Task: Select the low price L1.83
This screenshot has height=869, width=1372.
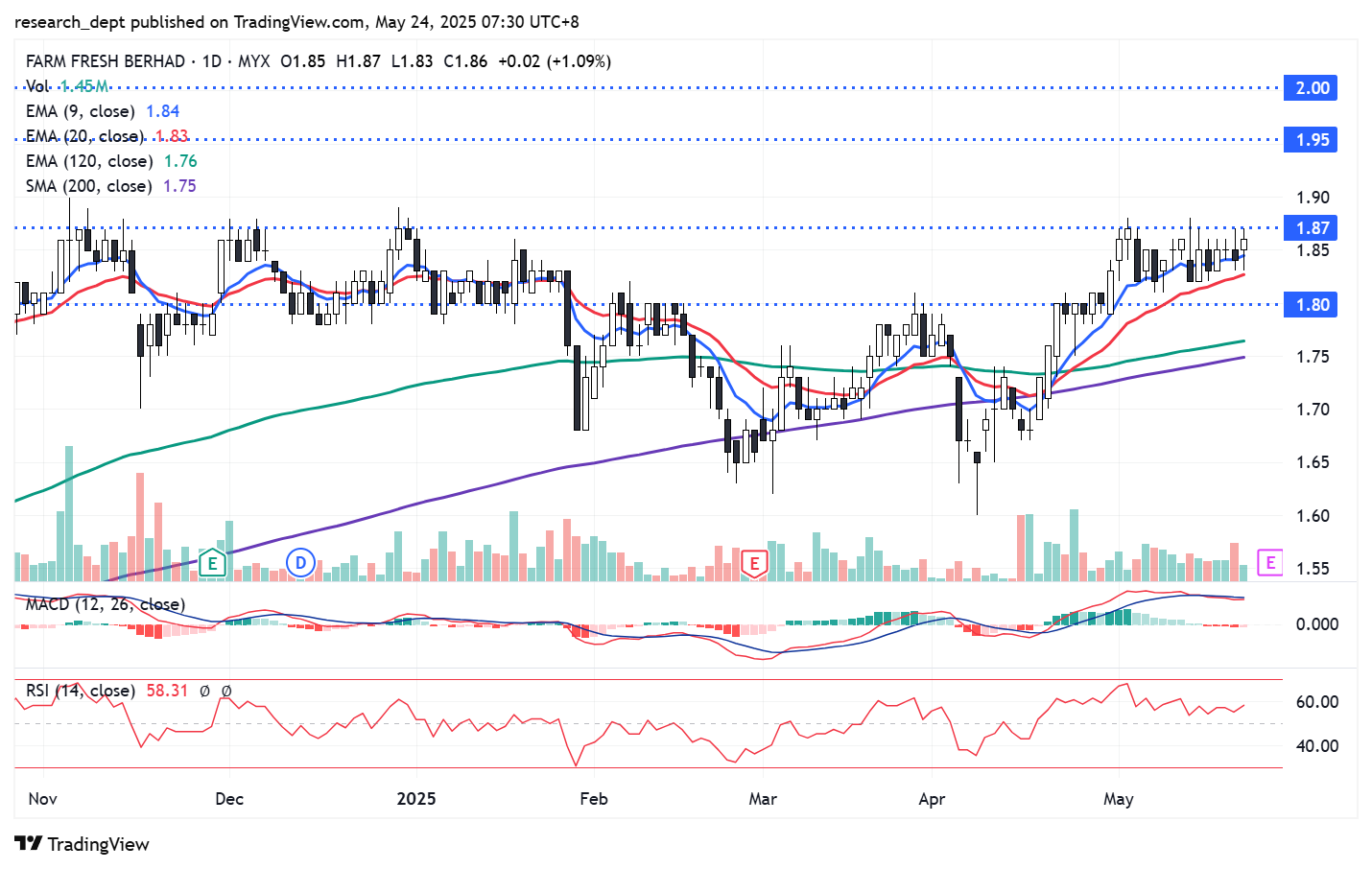Action: 413,61
